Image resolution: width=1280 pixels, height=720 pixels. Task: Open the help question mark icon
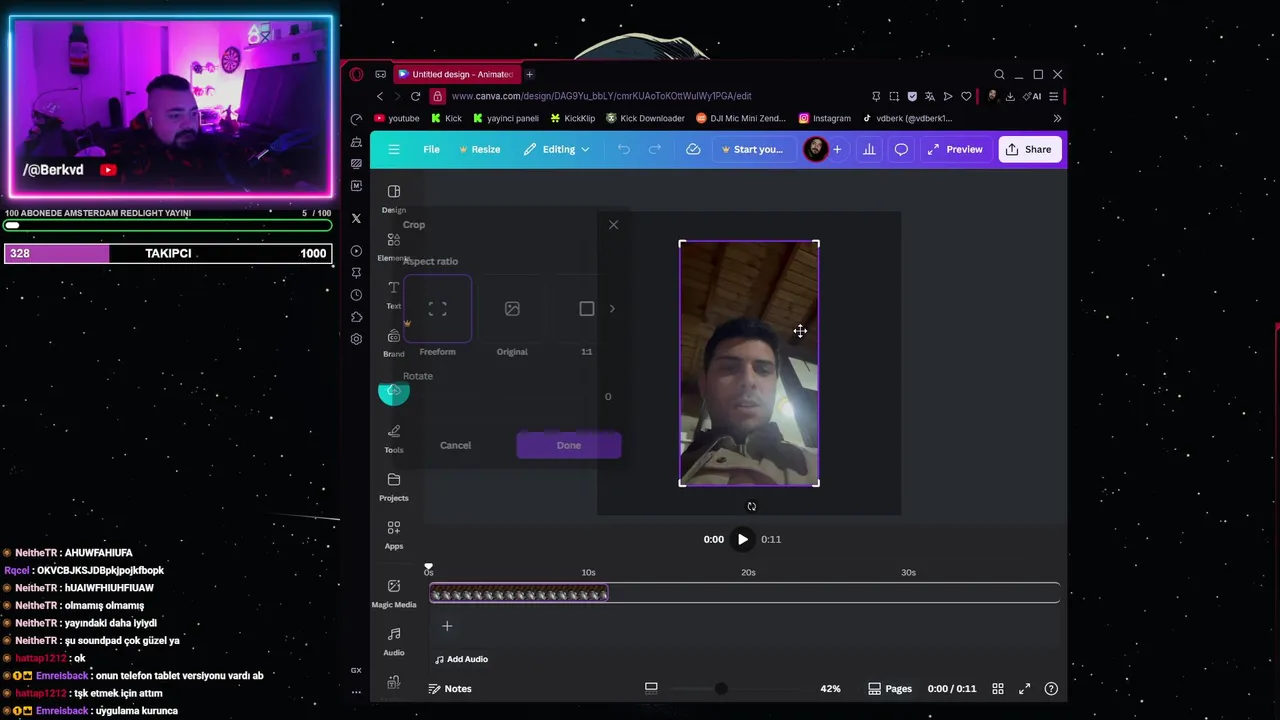coord(1051,688)
